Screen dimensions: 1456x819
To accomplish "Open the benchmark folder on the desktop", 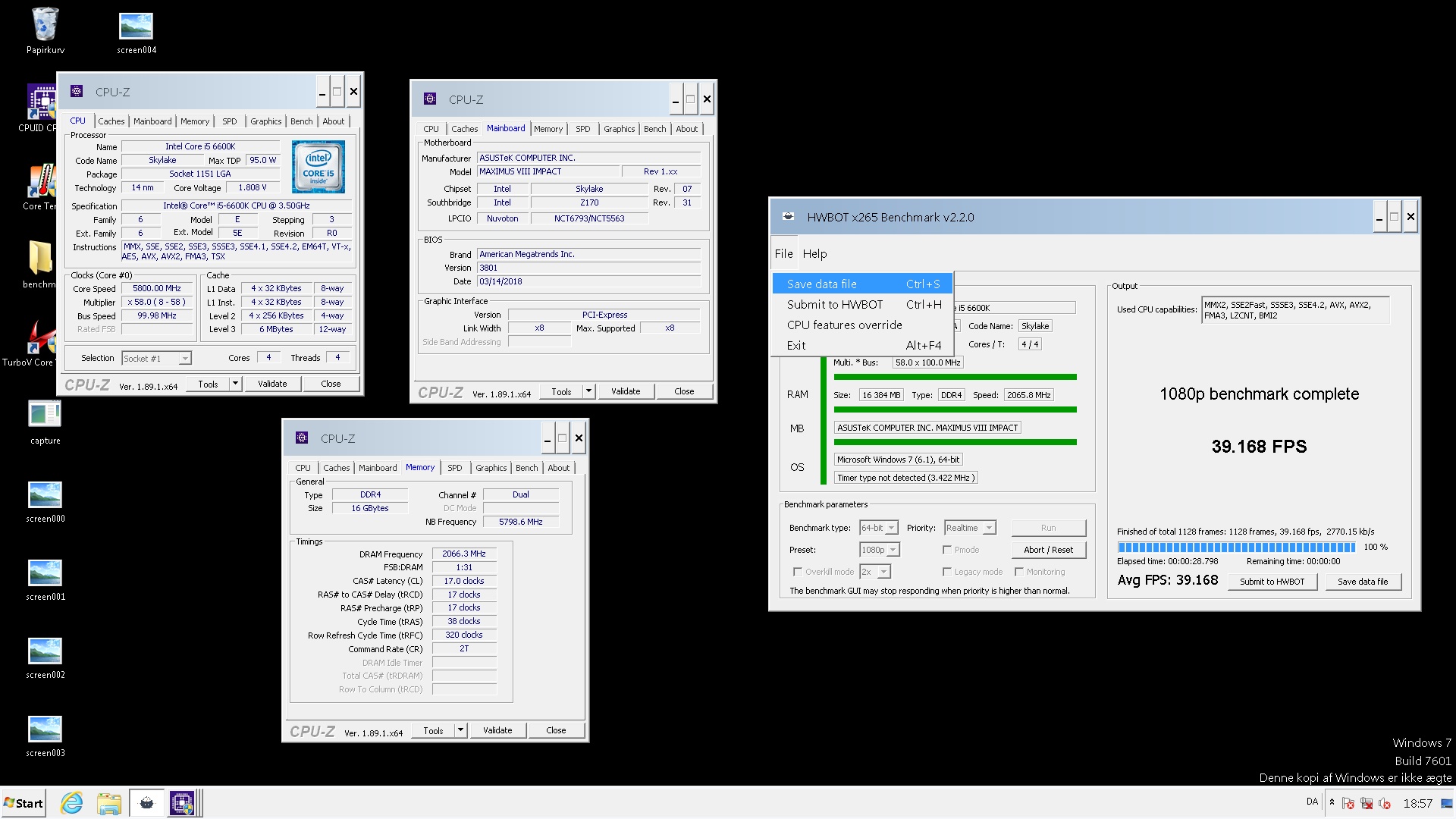I will 39,264.
